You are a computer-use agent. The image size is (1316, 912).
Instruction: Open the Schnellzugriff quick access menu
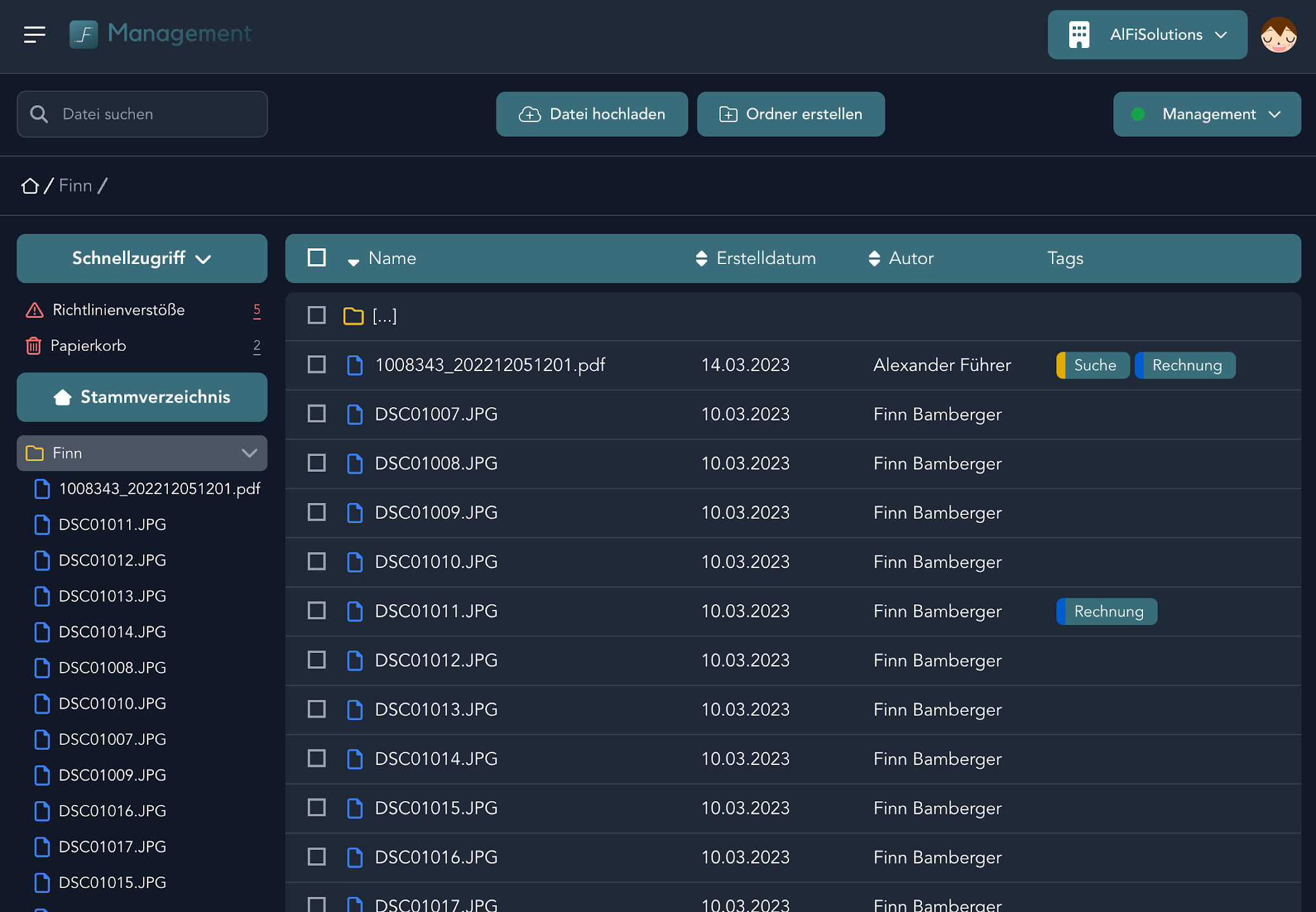142,258
